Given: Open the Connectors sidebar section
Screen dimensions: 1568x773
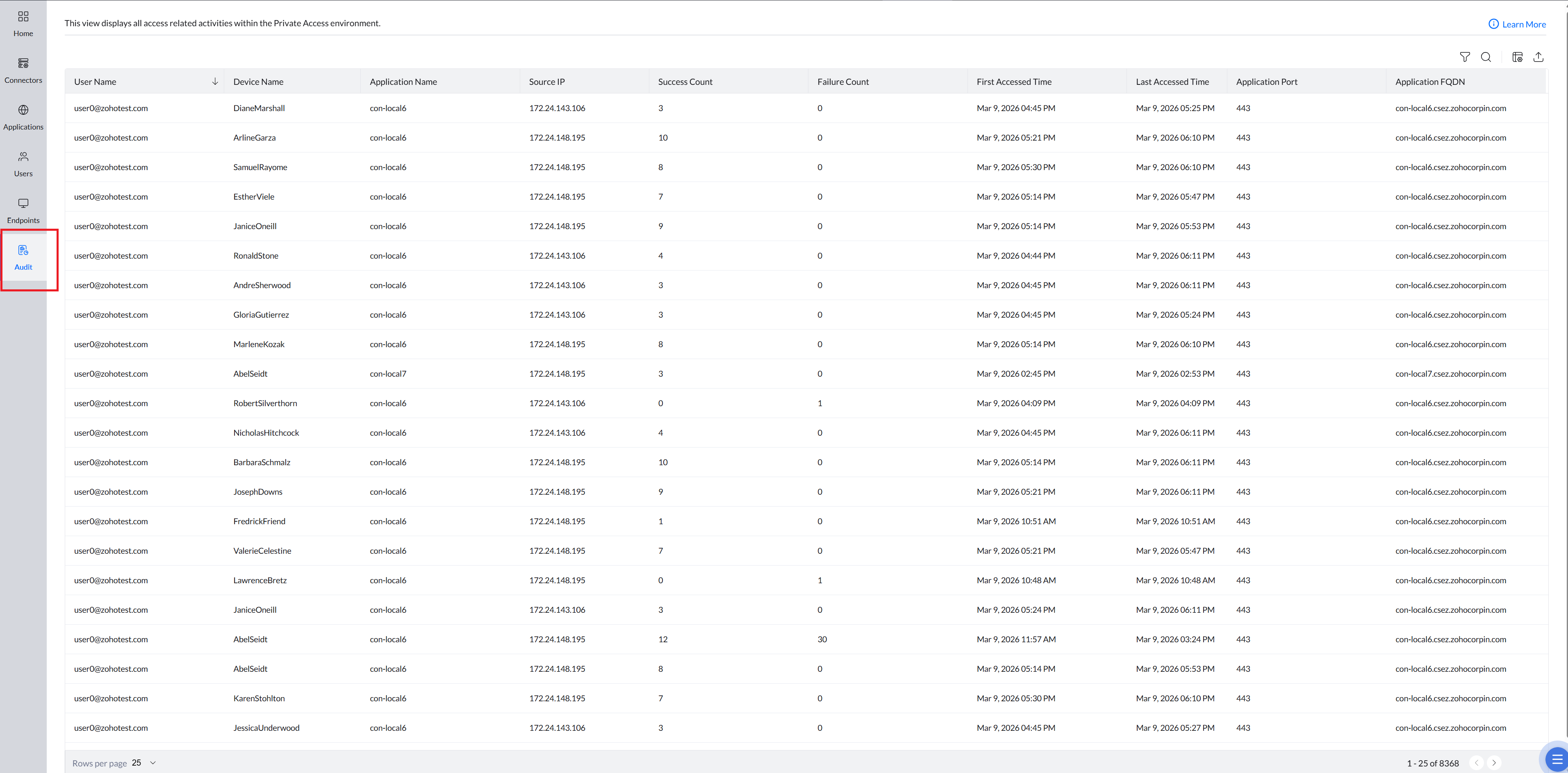Looking at the screenshot, I should pos(23,70).
